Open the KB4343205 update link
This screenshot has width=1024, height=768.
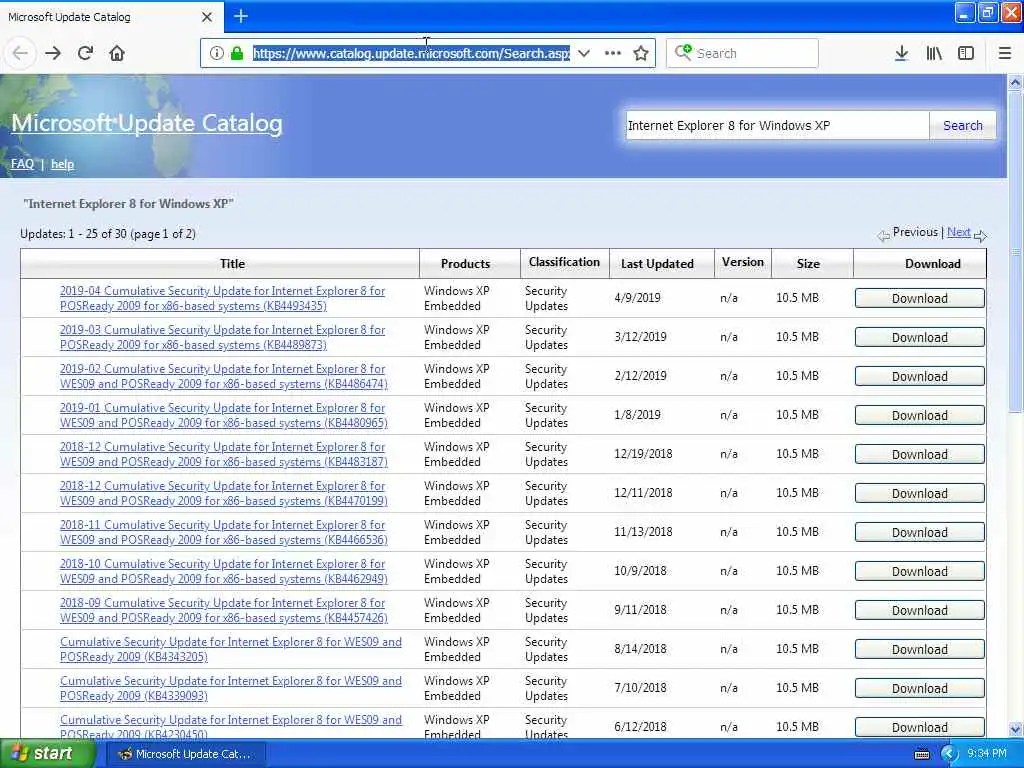[x=231, y=649]
